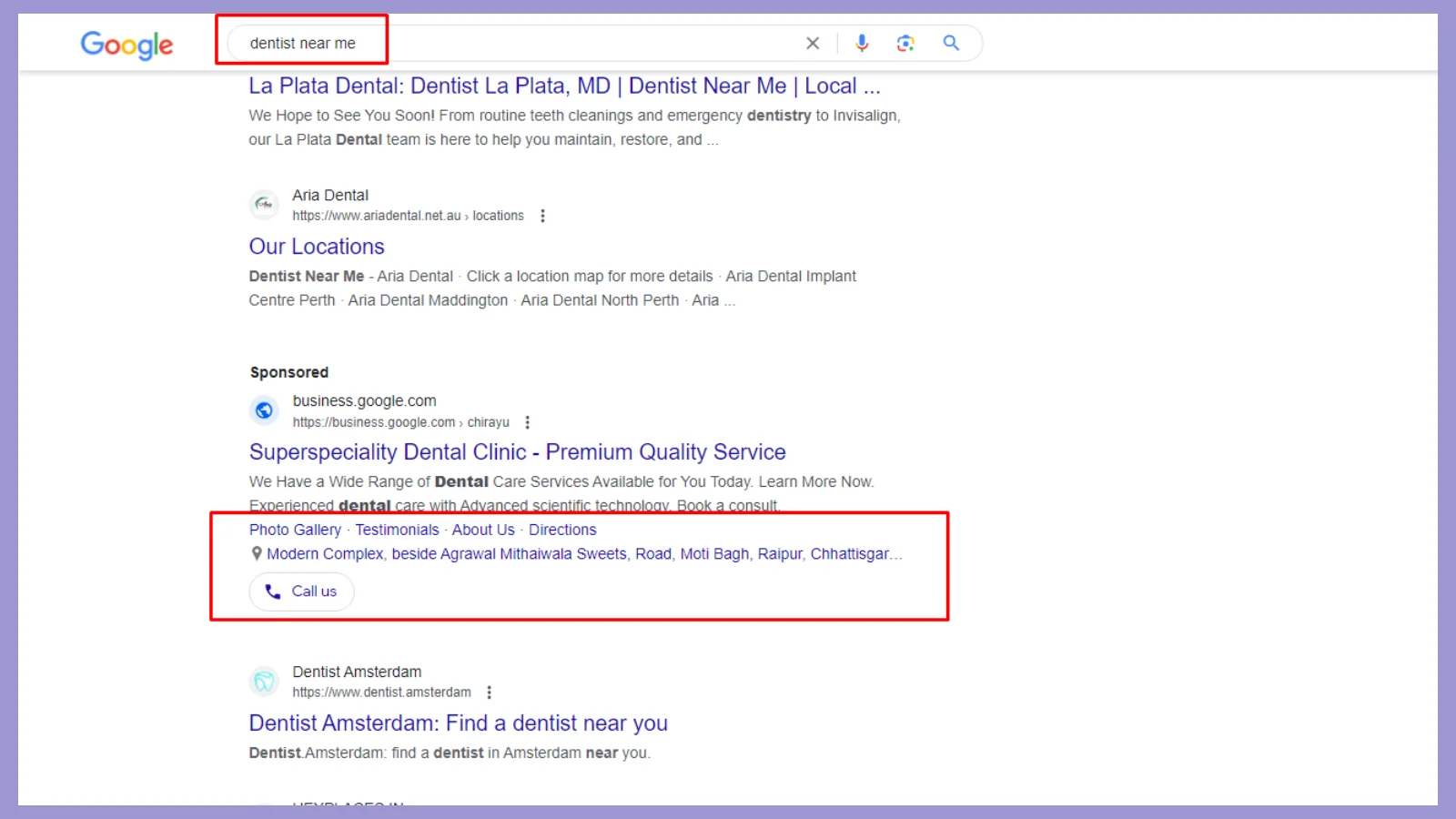The width and height of the screenshot is (1456, 819).
Task: Open the Dentist Amsterdam result options menu
Action: tap(490, 693)
